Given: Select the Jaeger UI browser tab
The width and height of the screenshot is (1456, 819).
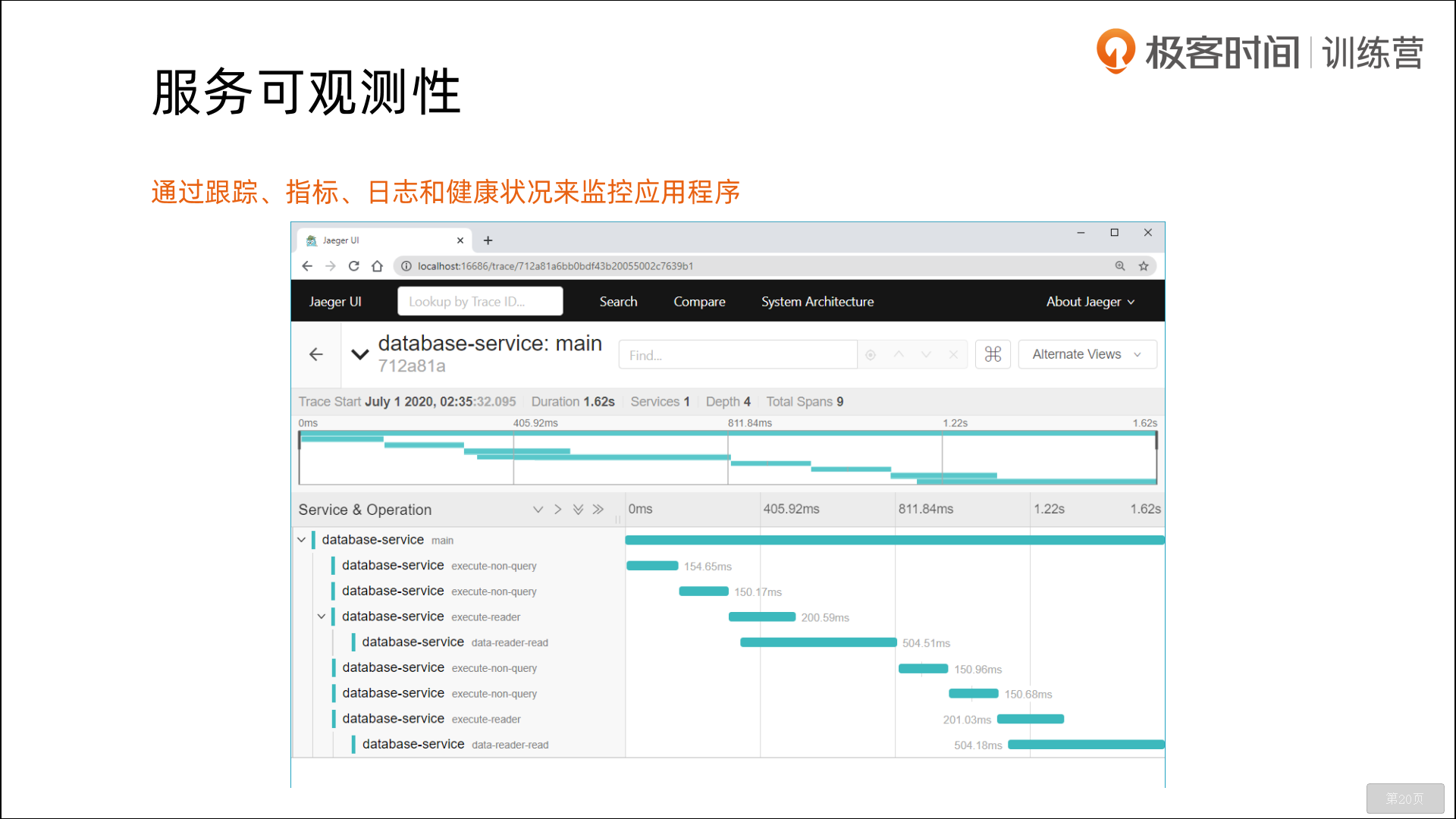Looking at the screenshot, I should 384,240.
